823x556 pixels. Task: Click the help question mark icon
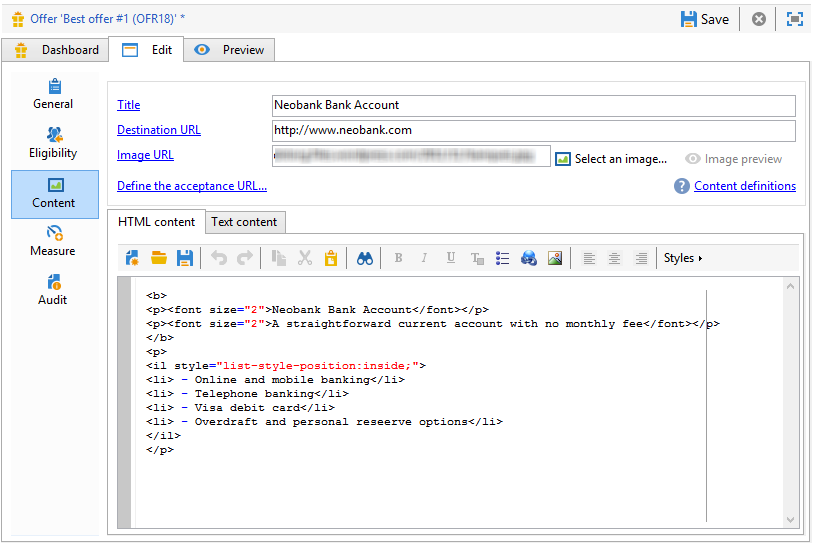[x=681, y=186]
